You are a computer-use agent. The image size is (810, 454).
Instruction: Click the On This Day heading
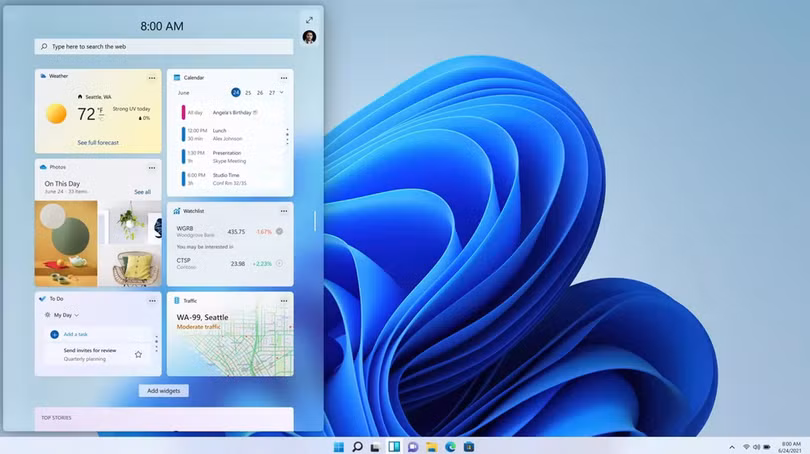(62, 183)
